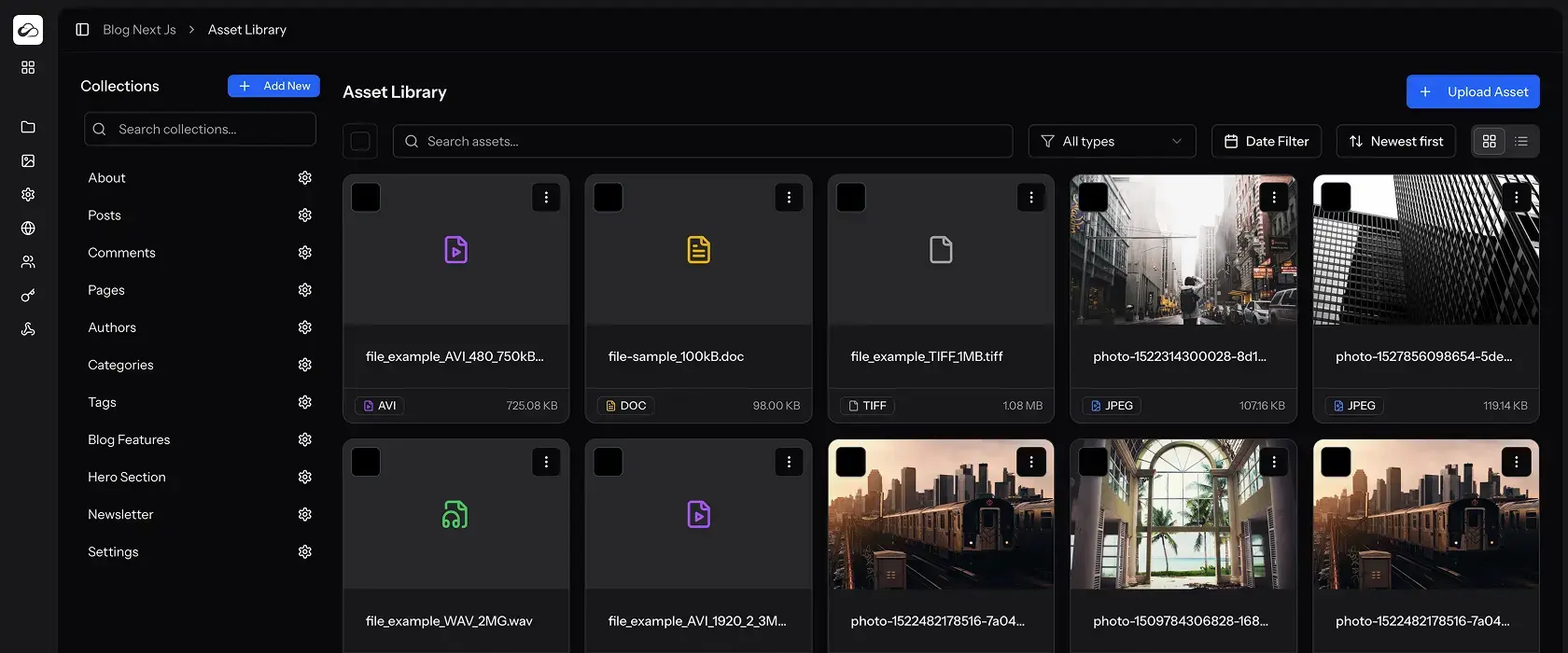Open settings gear for Comments collection
Screen dimensions: 1568x653
pyautogui.click(x=305, y=252)
